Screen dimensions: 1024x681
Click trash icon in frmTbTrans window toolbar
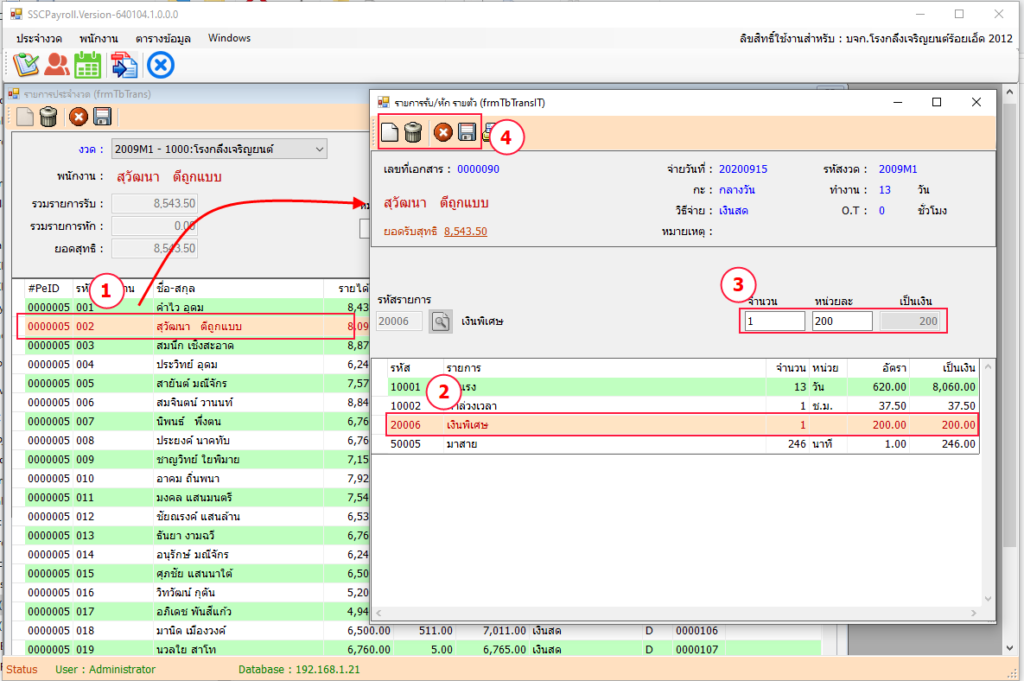pyautogui.click(x=48, y=117)
